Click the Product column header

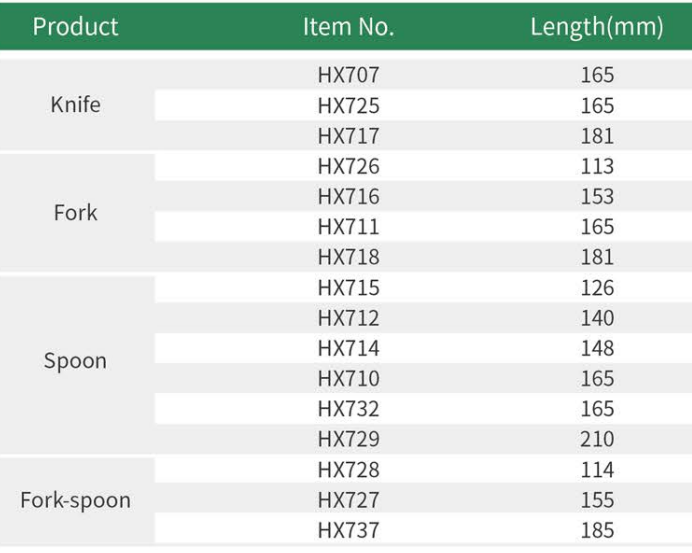pyautogui.click(x=75, y=27)
